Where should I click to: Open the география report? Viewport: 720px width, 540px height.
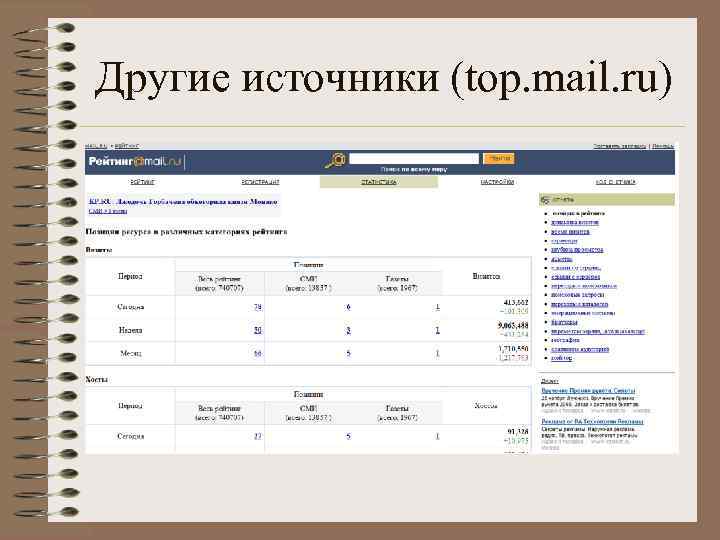click(x=565, y=340)
